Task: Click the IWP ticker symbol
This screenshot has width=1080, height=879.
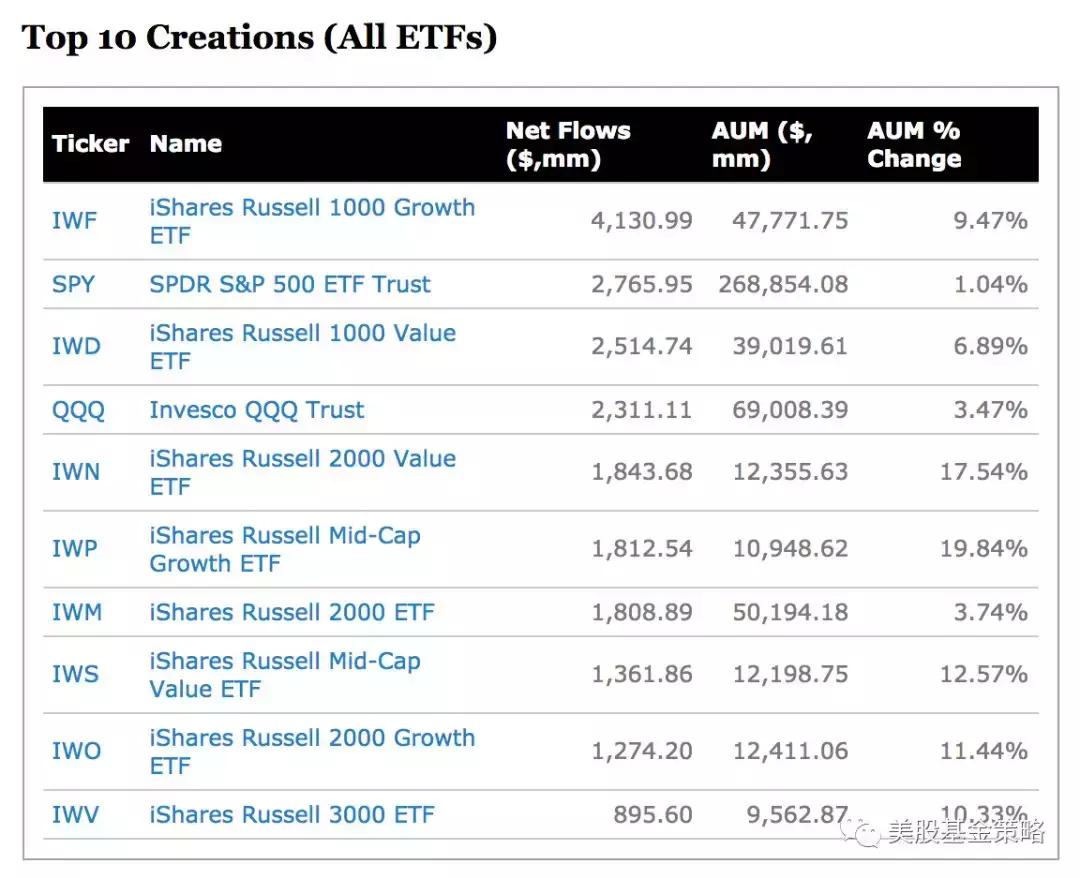Action: [x=75, y=549]
